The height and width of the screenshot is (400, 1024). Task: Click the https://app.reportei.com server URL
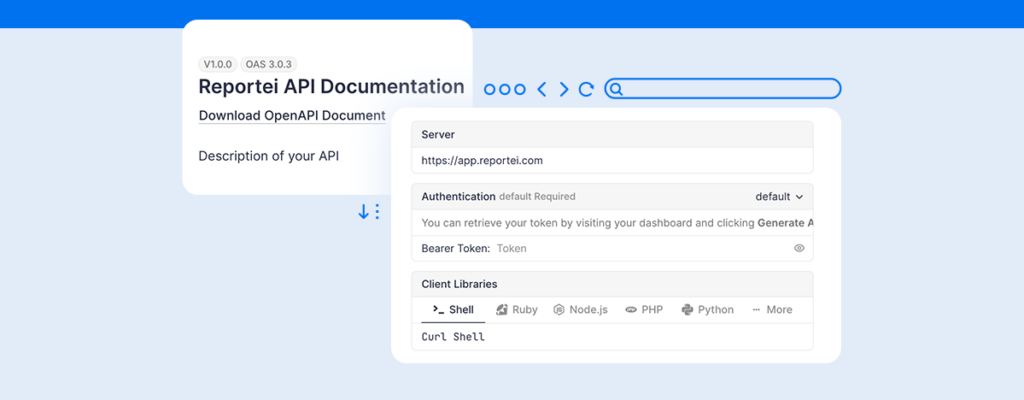coord(482,160)
